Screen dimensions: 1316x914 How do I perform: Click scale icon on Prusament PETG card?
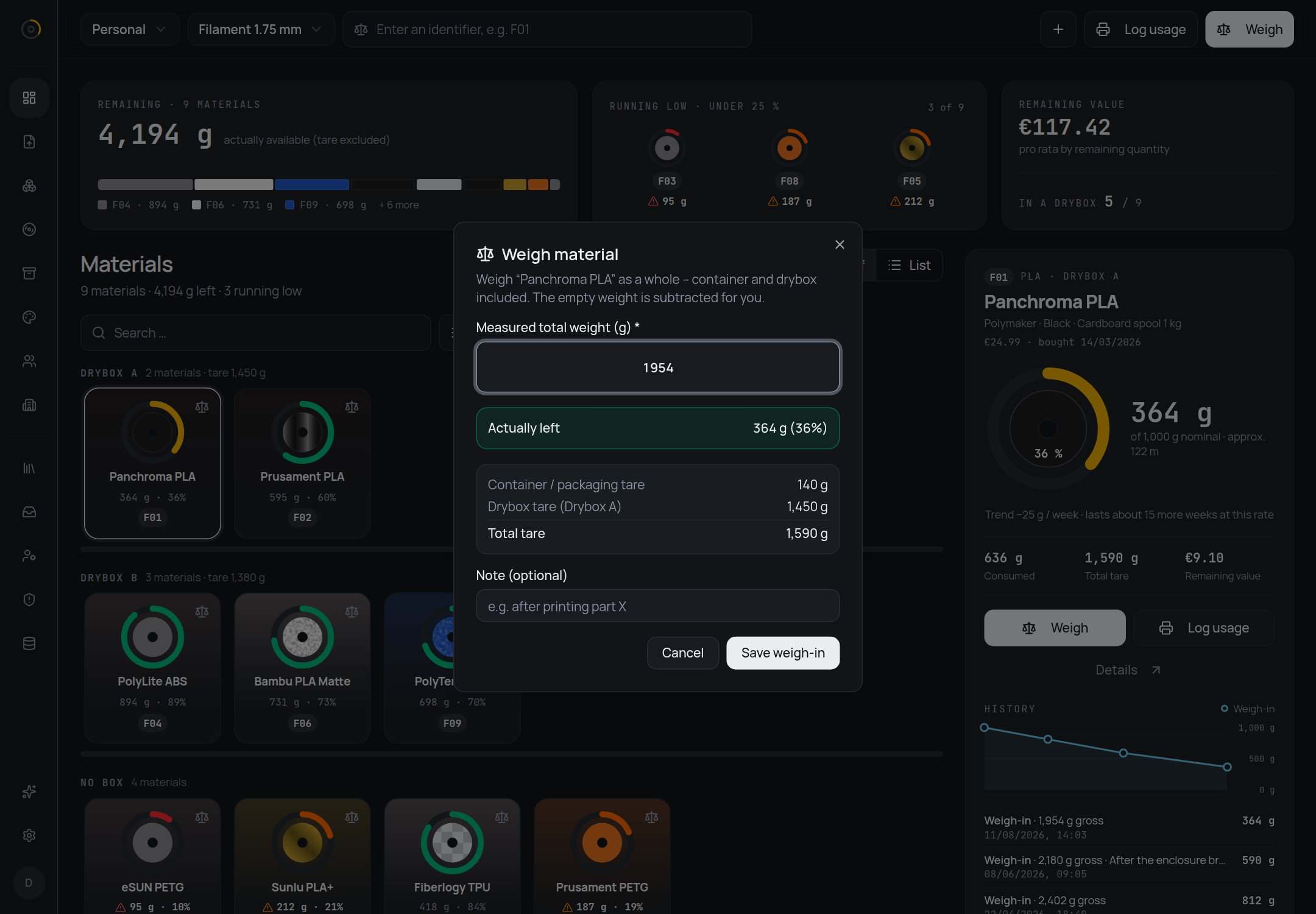point(651,817)
